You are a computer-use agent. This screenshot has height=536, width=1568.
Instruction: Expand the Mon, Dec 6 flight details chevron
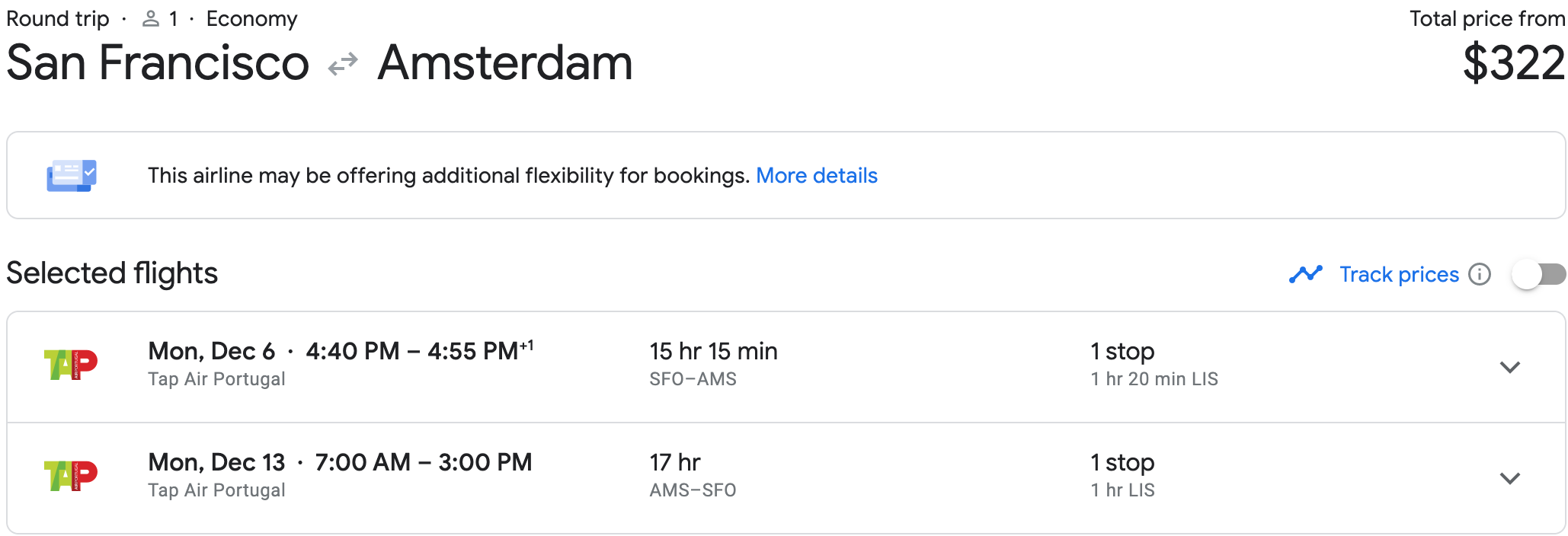coord(1509,367)
